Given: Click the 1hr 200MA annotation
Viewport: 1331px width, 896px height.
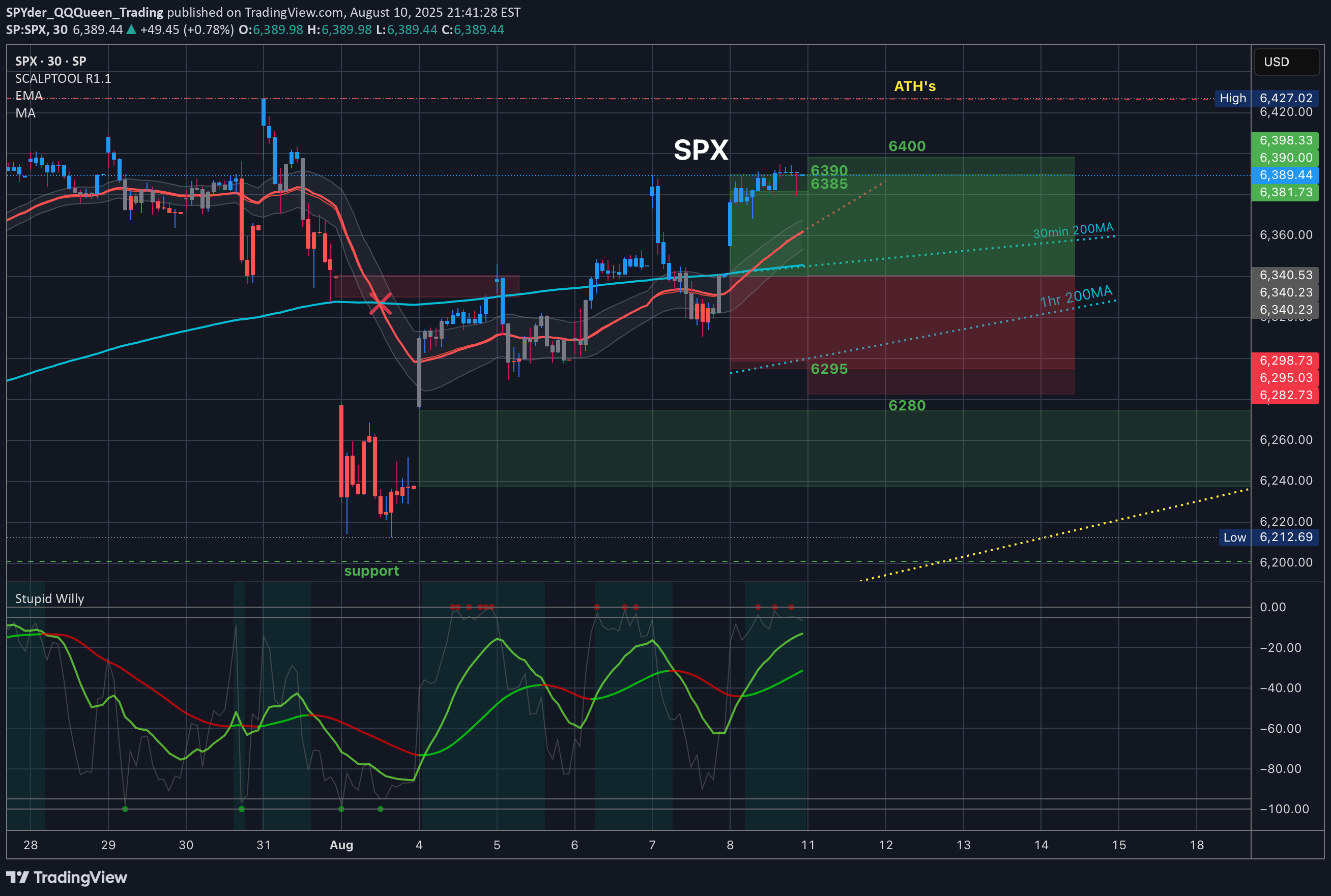Looking at the screenshot, I should (1076, 296).
